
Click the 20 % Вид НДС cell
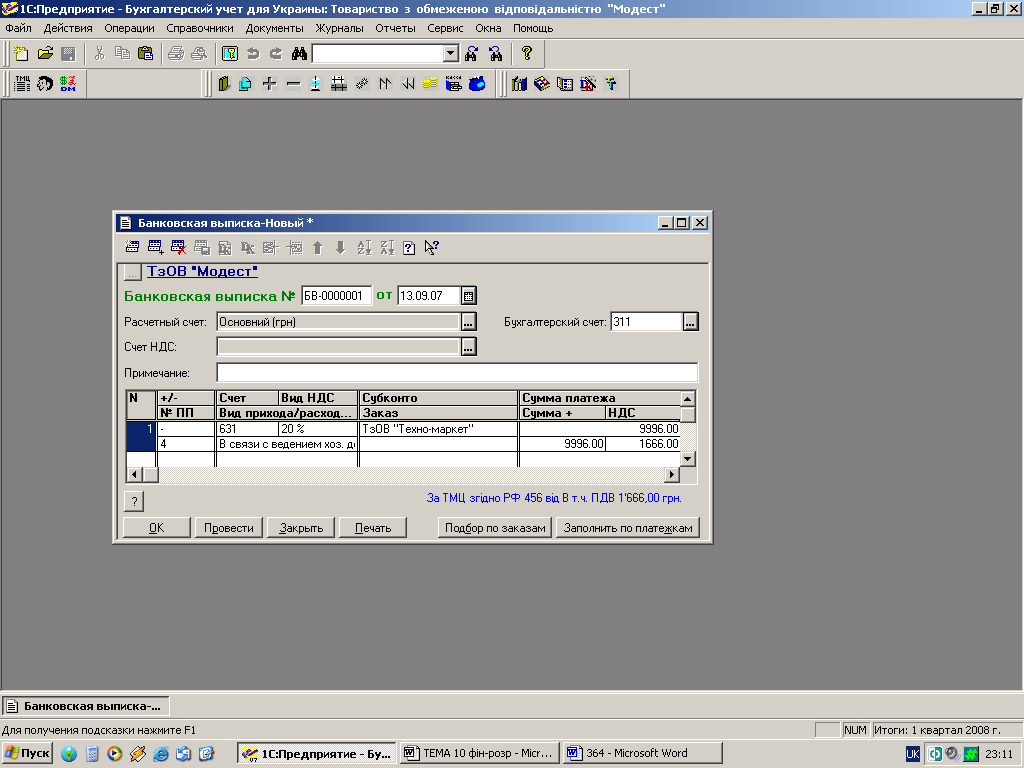318,429
